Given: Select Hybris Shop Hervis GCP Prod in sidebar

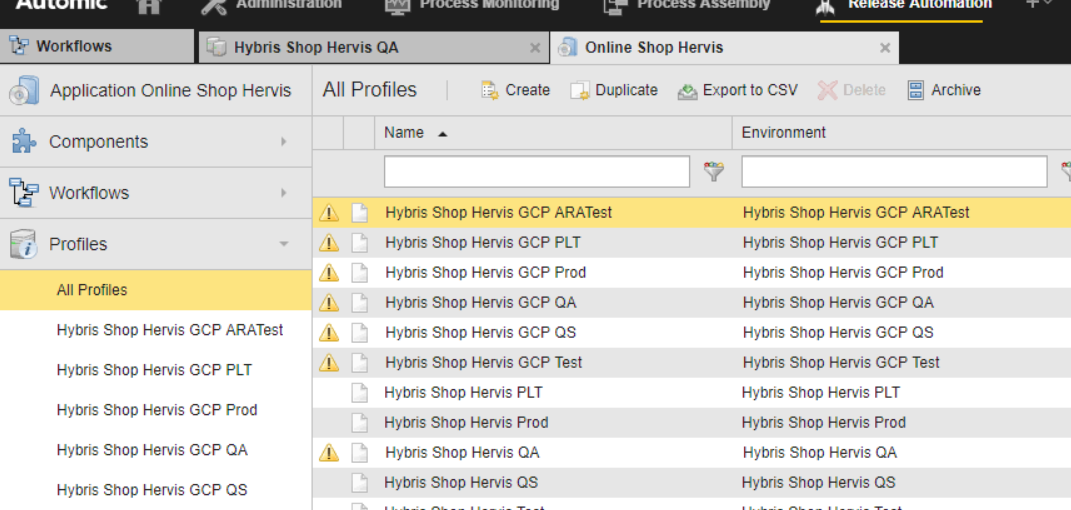Looking at the screenshot, I should (157, 410).
